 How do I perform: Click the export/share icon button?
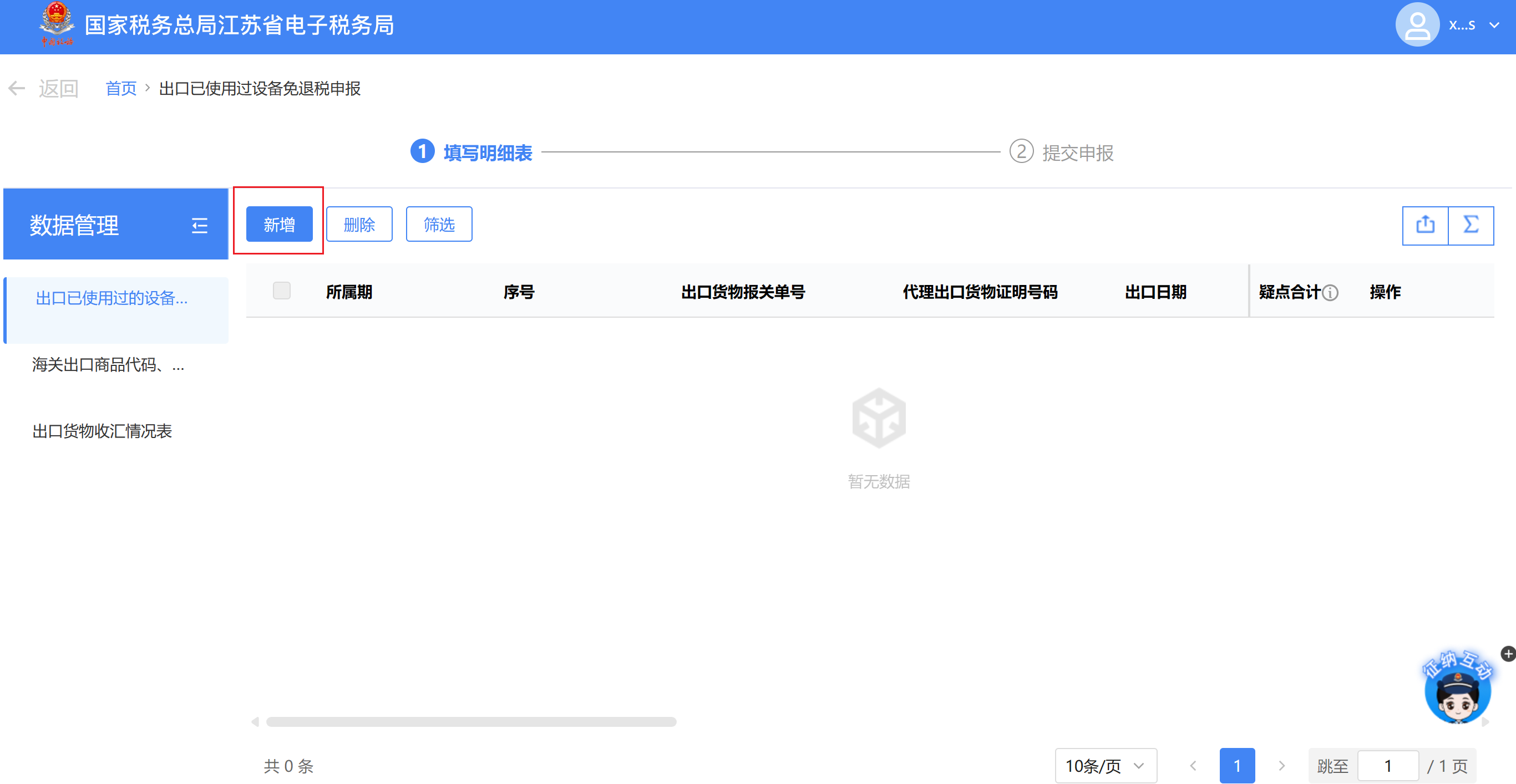click(1425, 225)
